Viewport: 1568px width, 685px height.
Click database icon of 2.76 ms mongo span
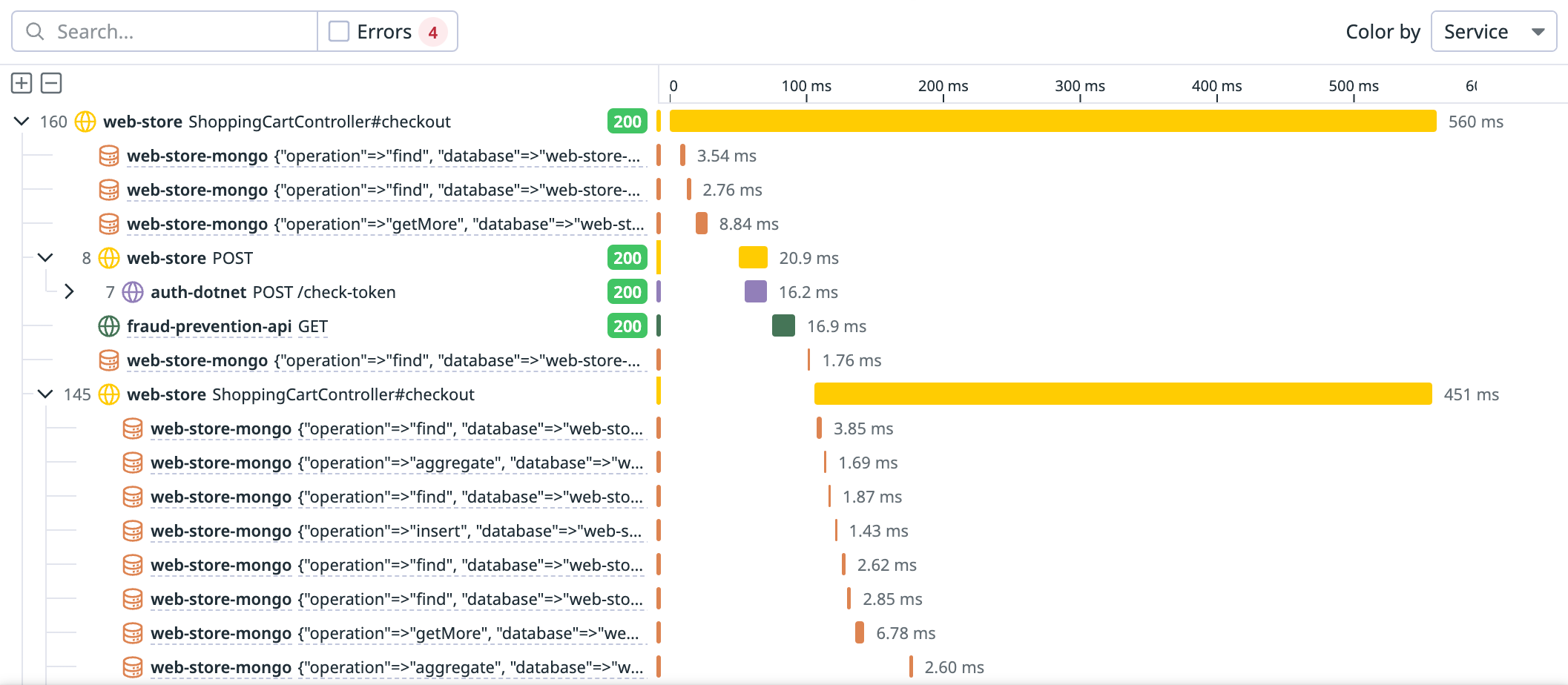tap(109, 190)
